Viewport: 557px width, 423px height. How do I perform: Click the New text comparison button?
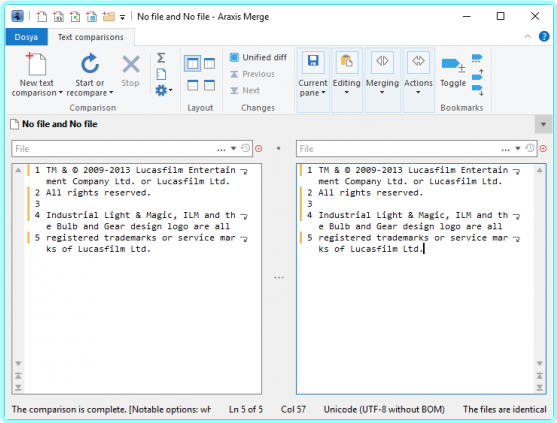[37, 75]
